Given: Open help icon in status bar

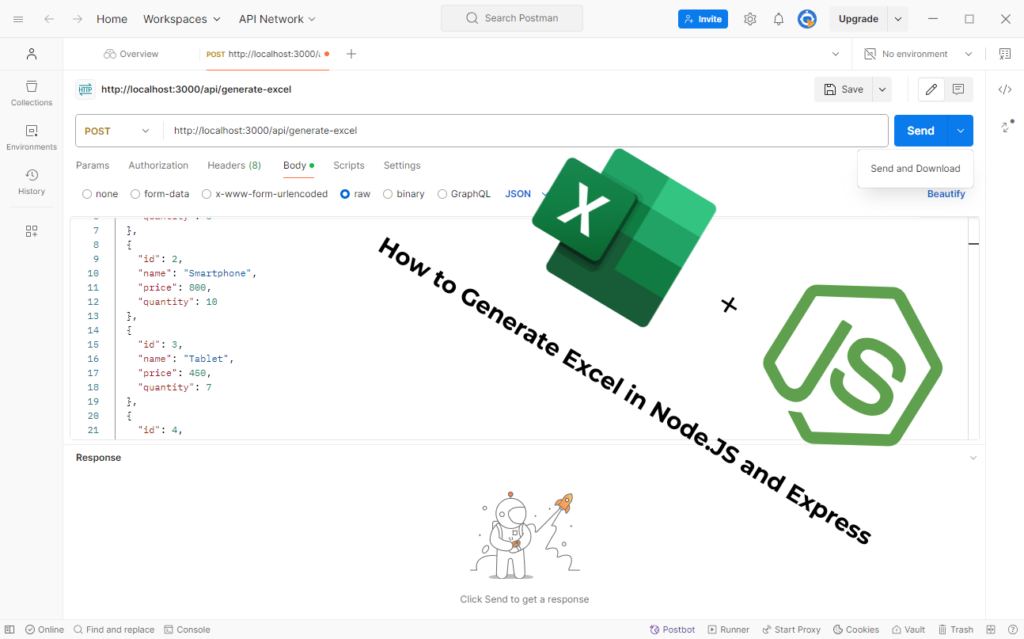Looking at the screenshot, I should (1013, 629).
